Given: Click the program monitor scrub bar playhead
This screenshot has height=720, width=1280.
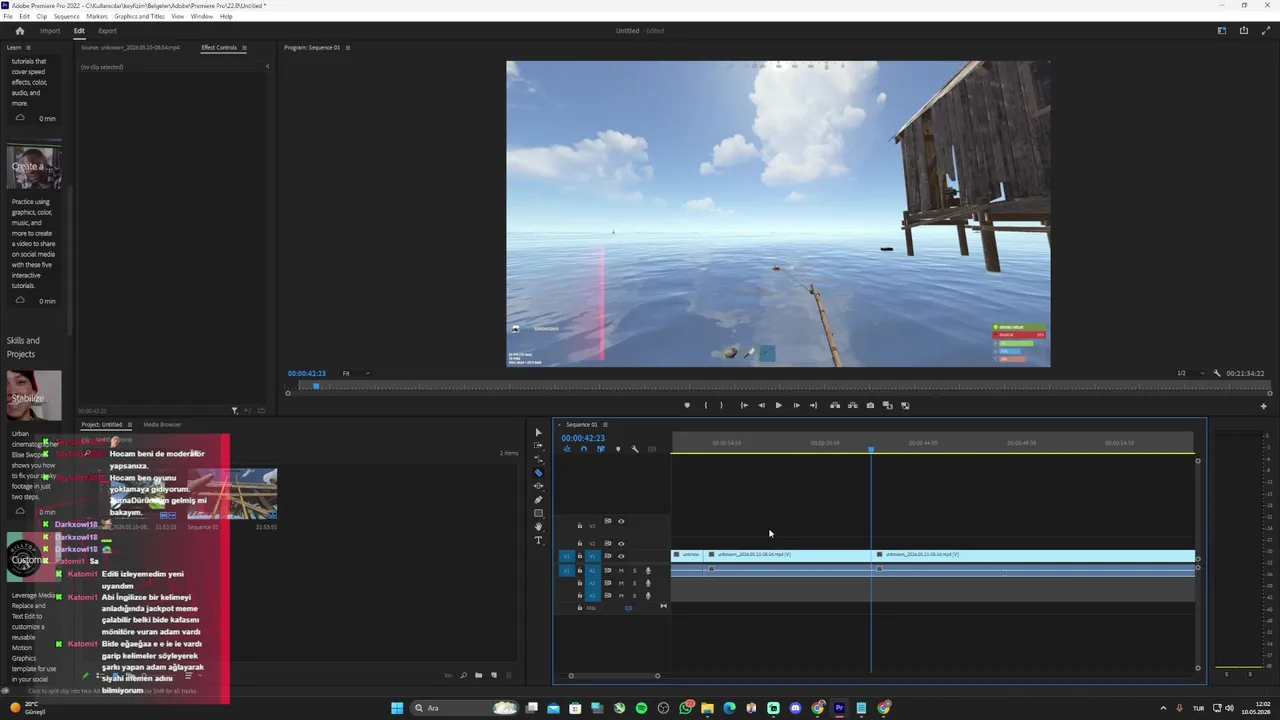Looking at the screenshot, I should pos(316,386).
